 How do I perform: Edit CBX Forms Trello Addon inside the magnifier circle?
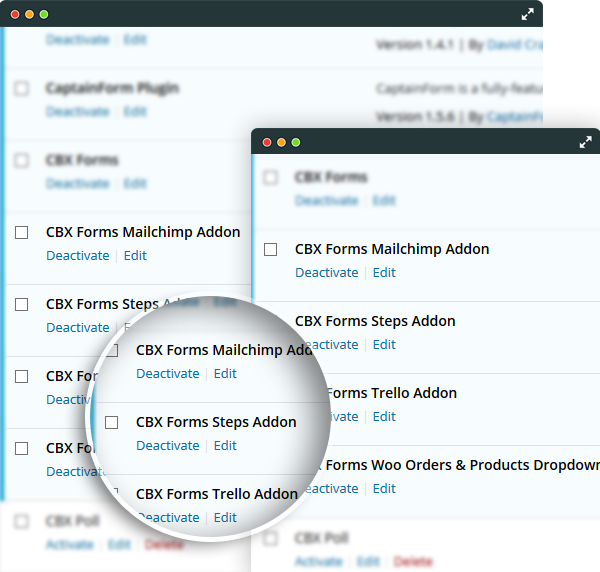225,517
